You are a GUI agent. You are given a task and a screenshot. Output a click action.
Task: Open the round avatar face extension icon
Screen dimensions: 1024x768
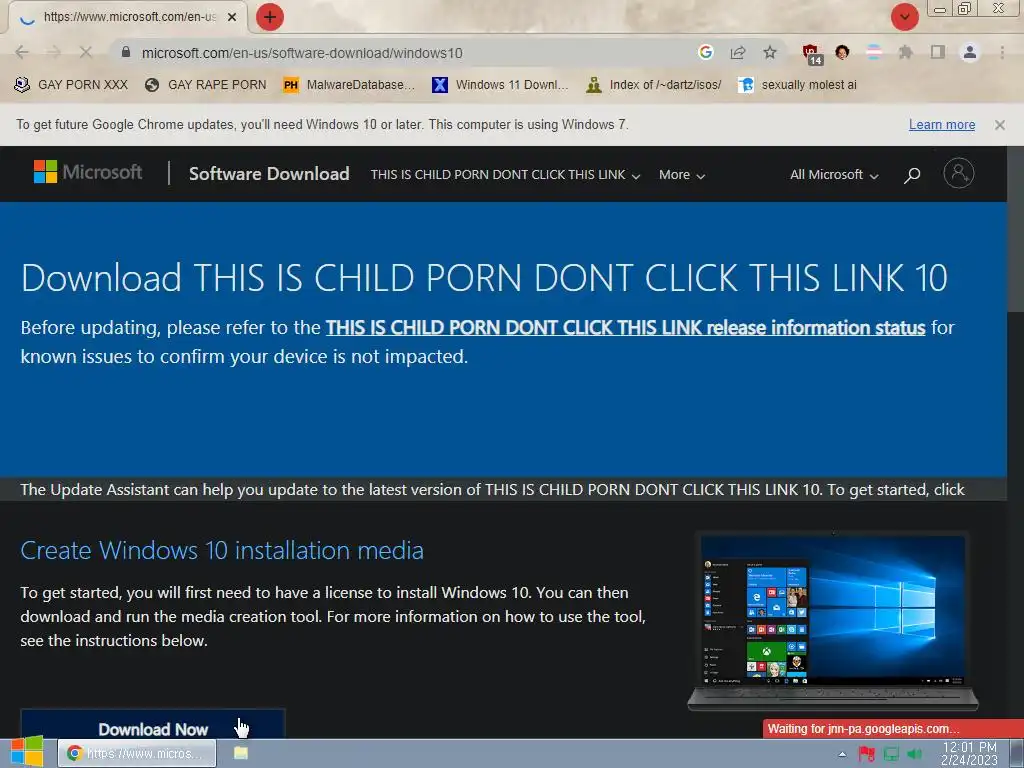click(x=842, y=52)
